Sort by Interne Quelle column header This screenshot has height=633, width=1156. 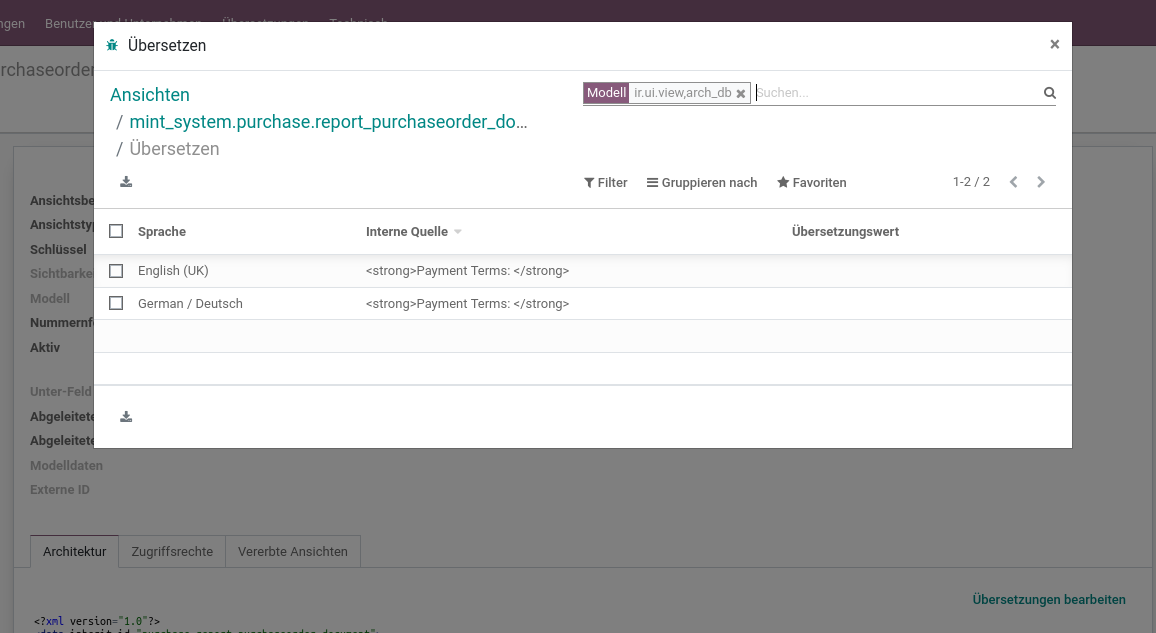[x=407, y=231]
